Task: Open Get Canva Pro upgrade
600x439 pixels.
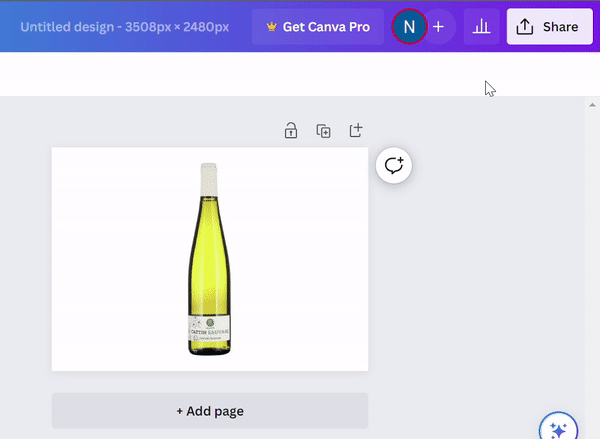Action: (318, 27)
